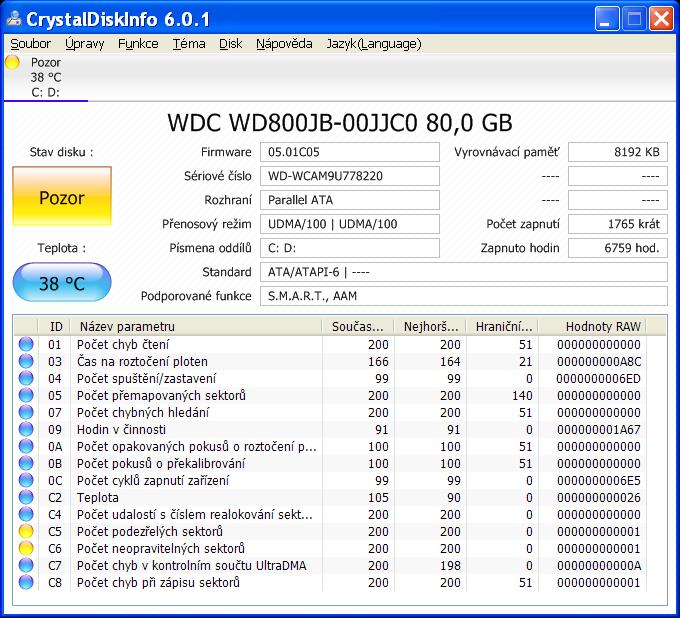Select the C: D: disk tab at top
The height and width of the screenshot is (618, 681).
(x=46, y=77)
